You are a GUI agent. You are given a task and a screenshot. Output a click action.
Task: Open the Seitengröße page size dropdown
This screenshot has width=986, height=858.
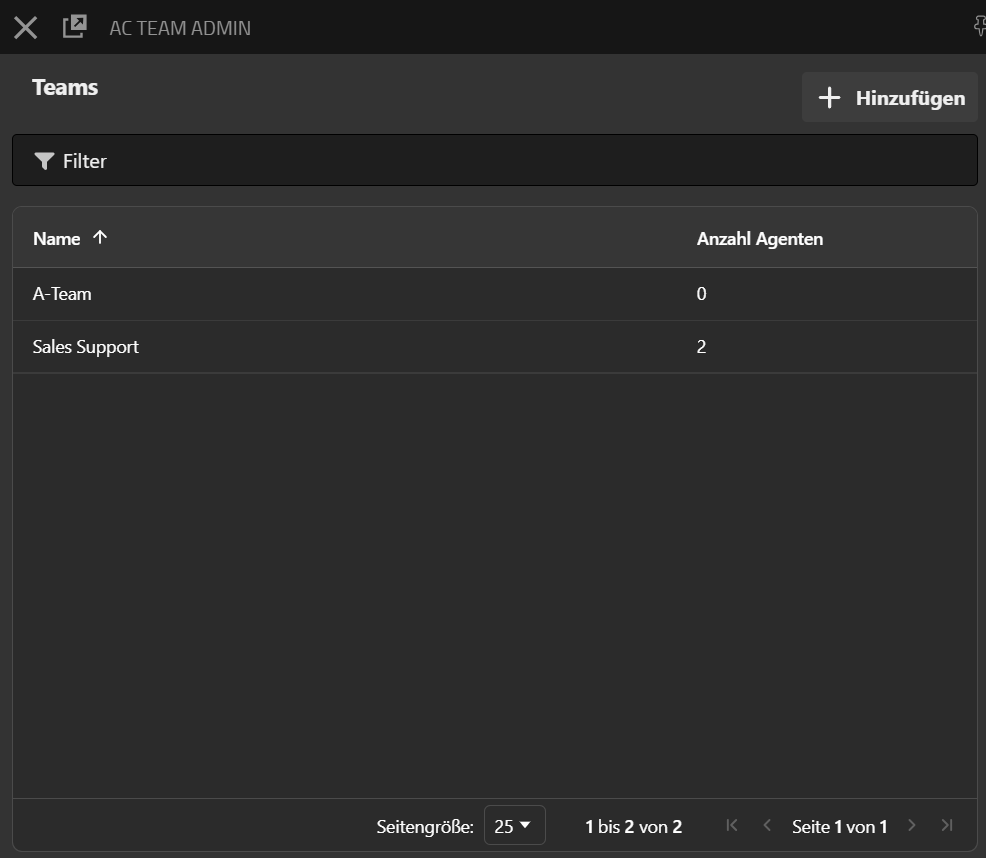click(x=514, y=826)
